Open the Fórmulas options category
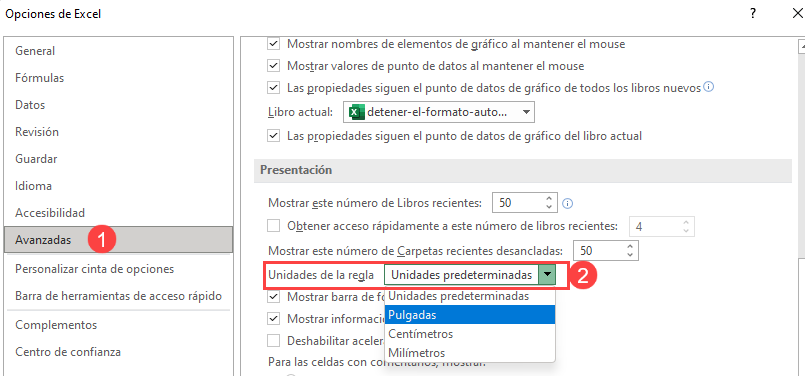The image size is (805, 376). [40, 78]
